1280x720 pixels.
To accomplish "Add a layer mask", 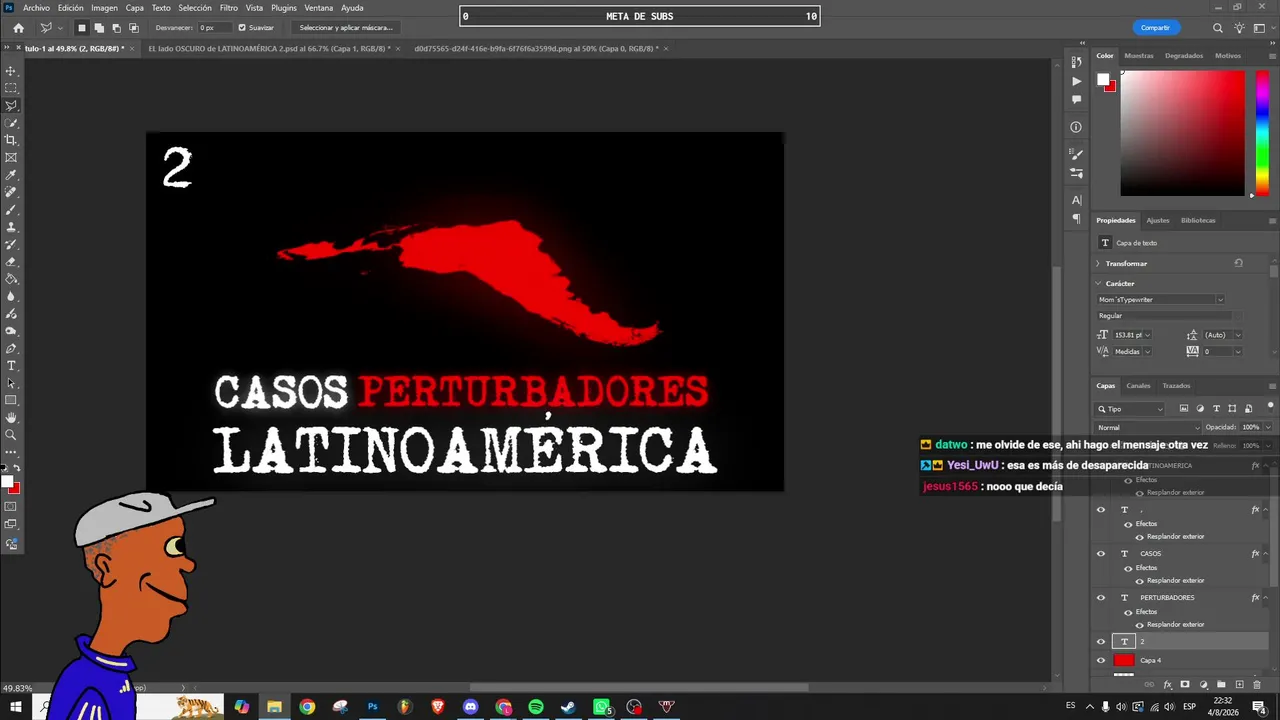I will pyautogui.click(x=1185, y=685).
